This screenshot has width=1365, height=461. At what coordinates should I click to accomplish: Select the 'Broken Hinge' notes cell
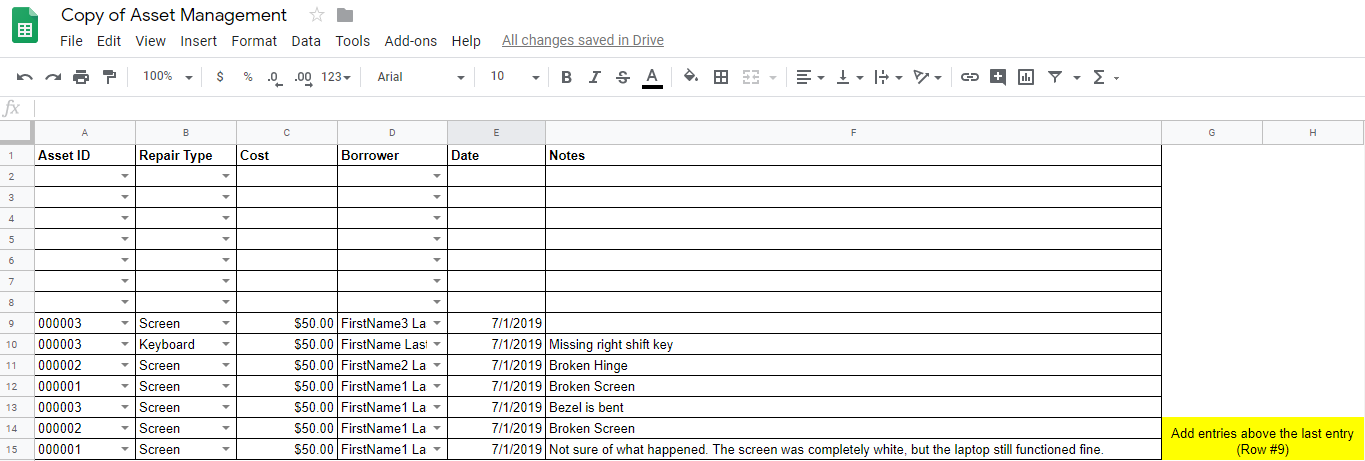pos(852,365)
